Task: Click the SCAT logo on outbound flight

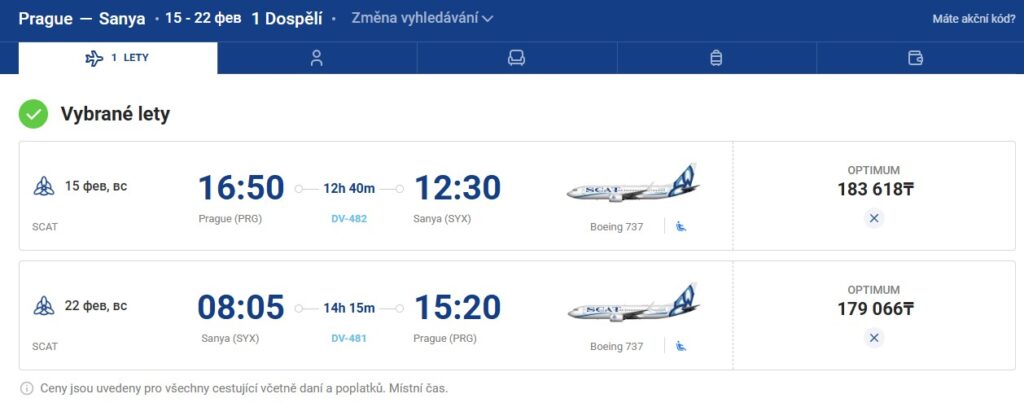Action: click(44, 186)
